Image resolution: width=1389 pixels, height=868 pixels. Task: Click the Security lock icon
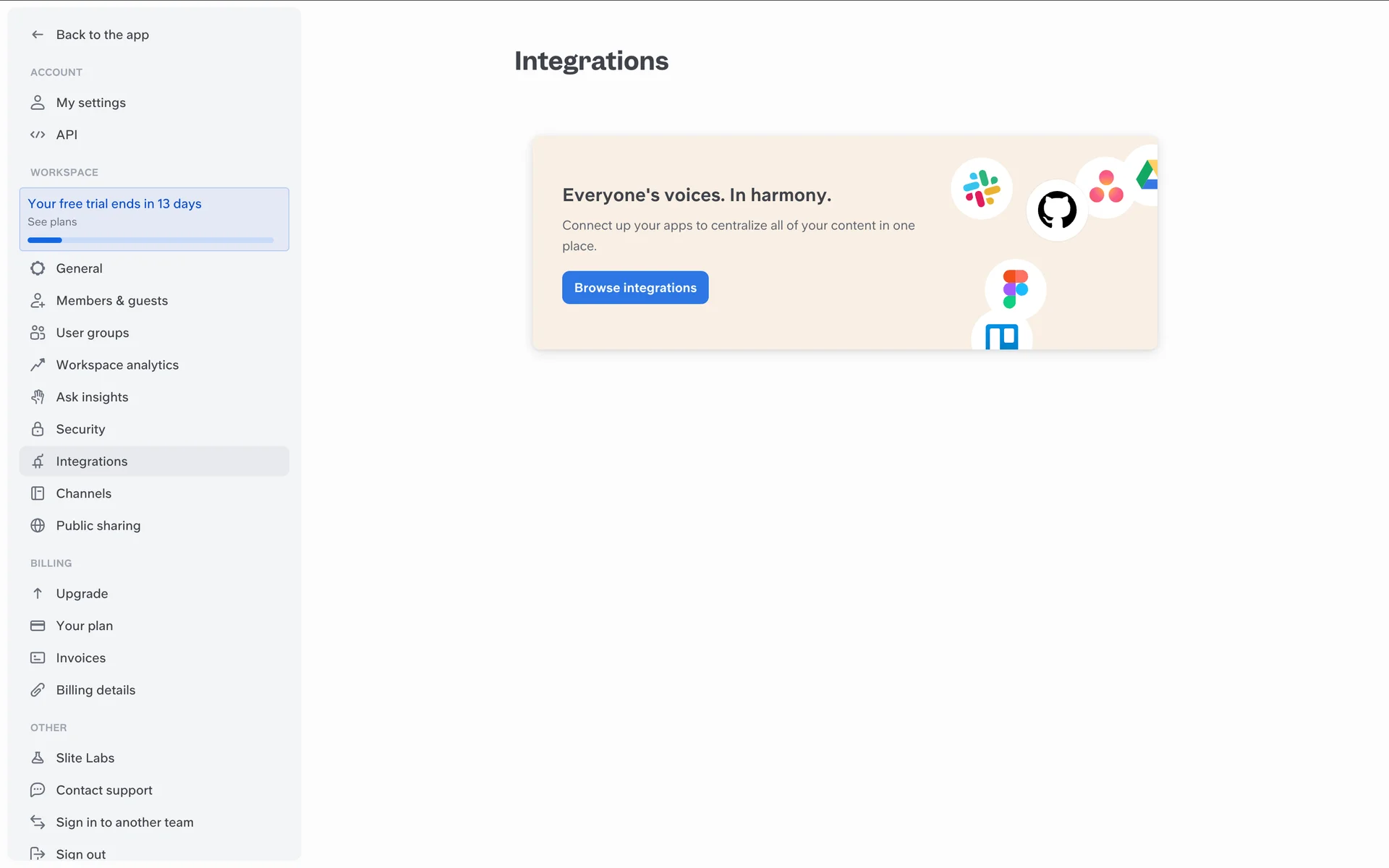point(38,429)
